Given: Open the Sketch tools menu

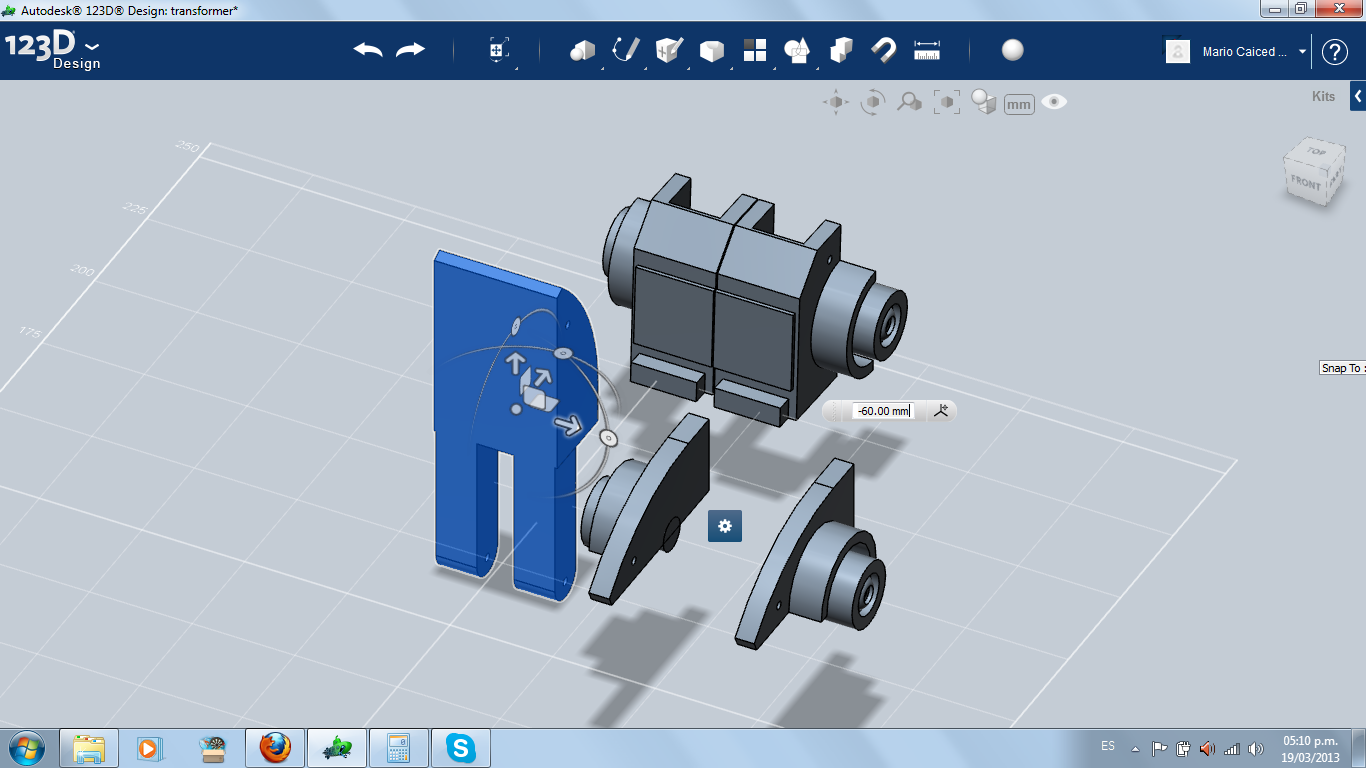Looking at the screenshot, I should [625, 51].
